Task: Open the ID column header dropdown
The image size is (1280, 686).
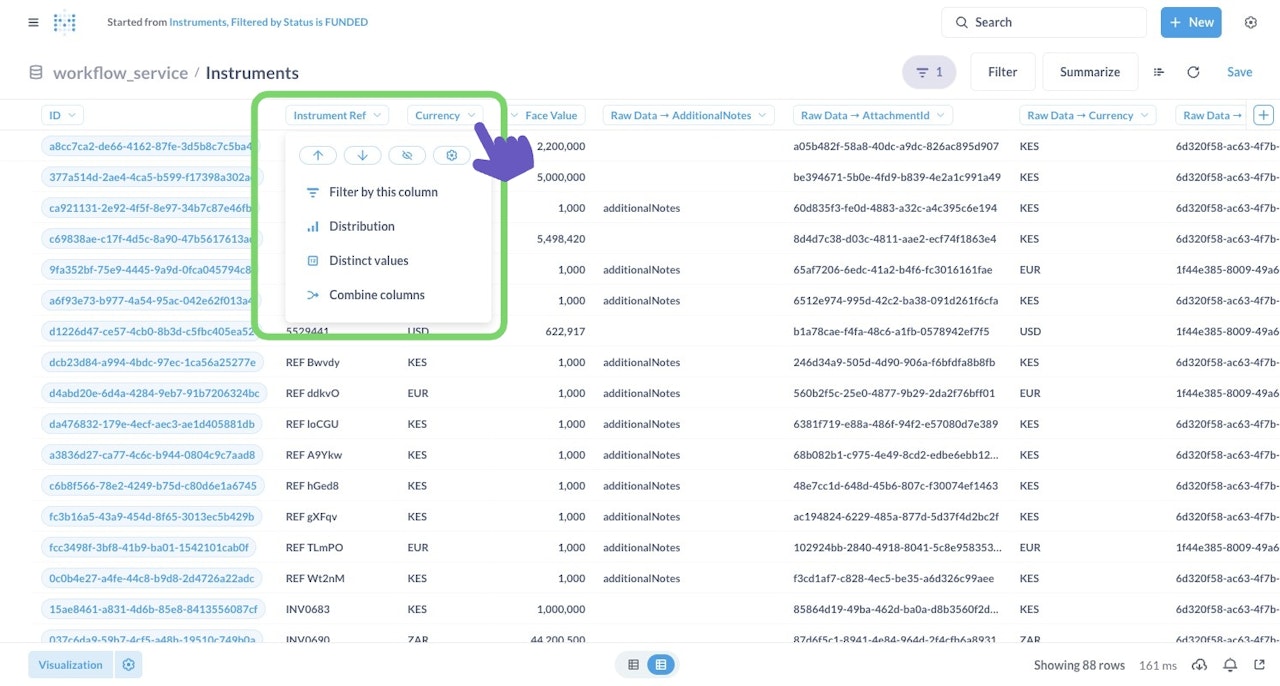Action: click(62, 115)
